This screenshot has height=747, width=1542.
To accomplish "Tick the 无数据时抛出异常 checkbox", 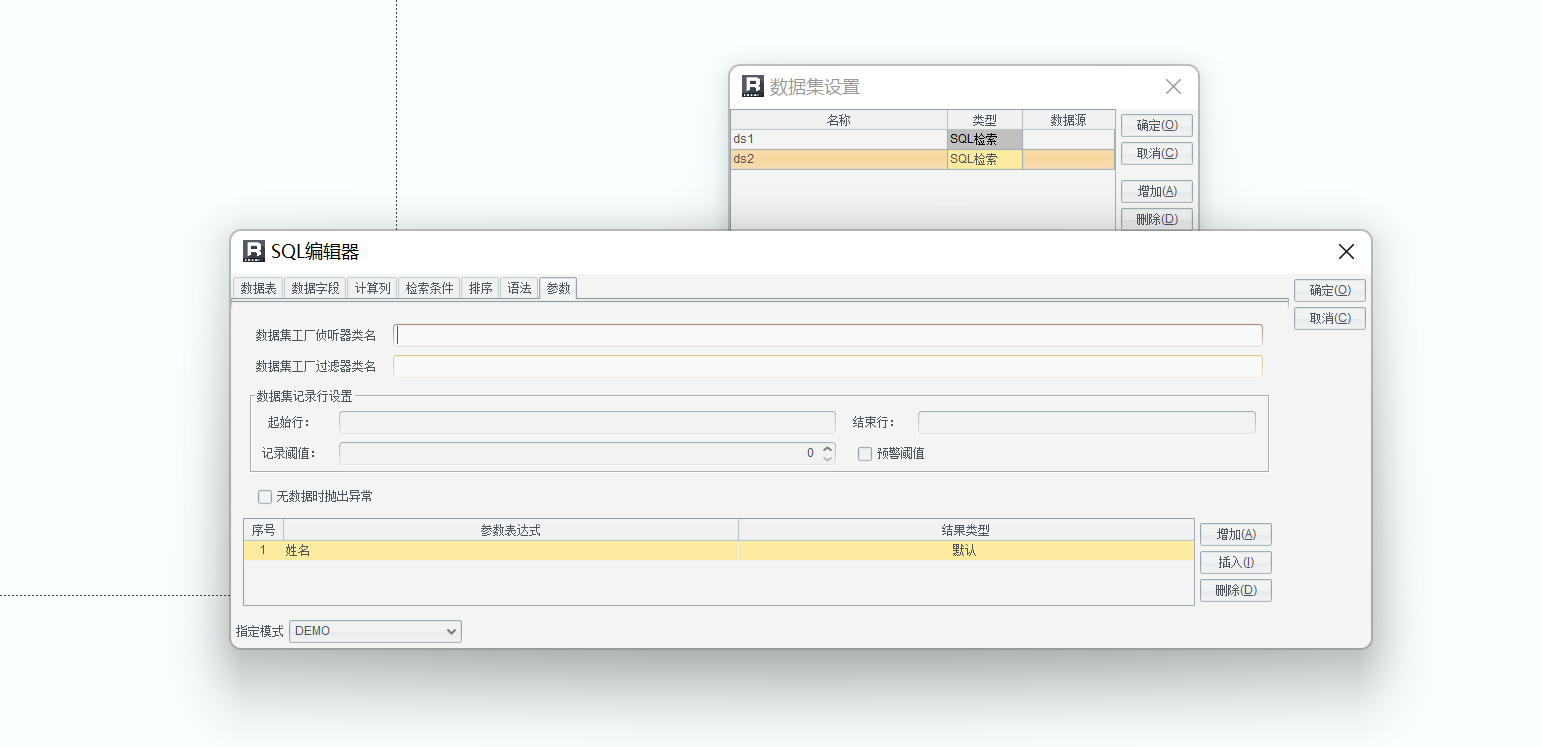I will tap(265, 497).
